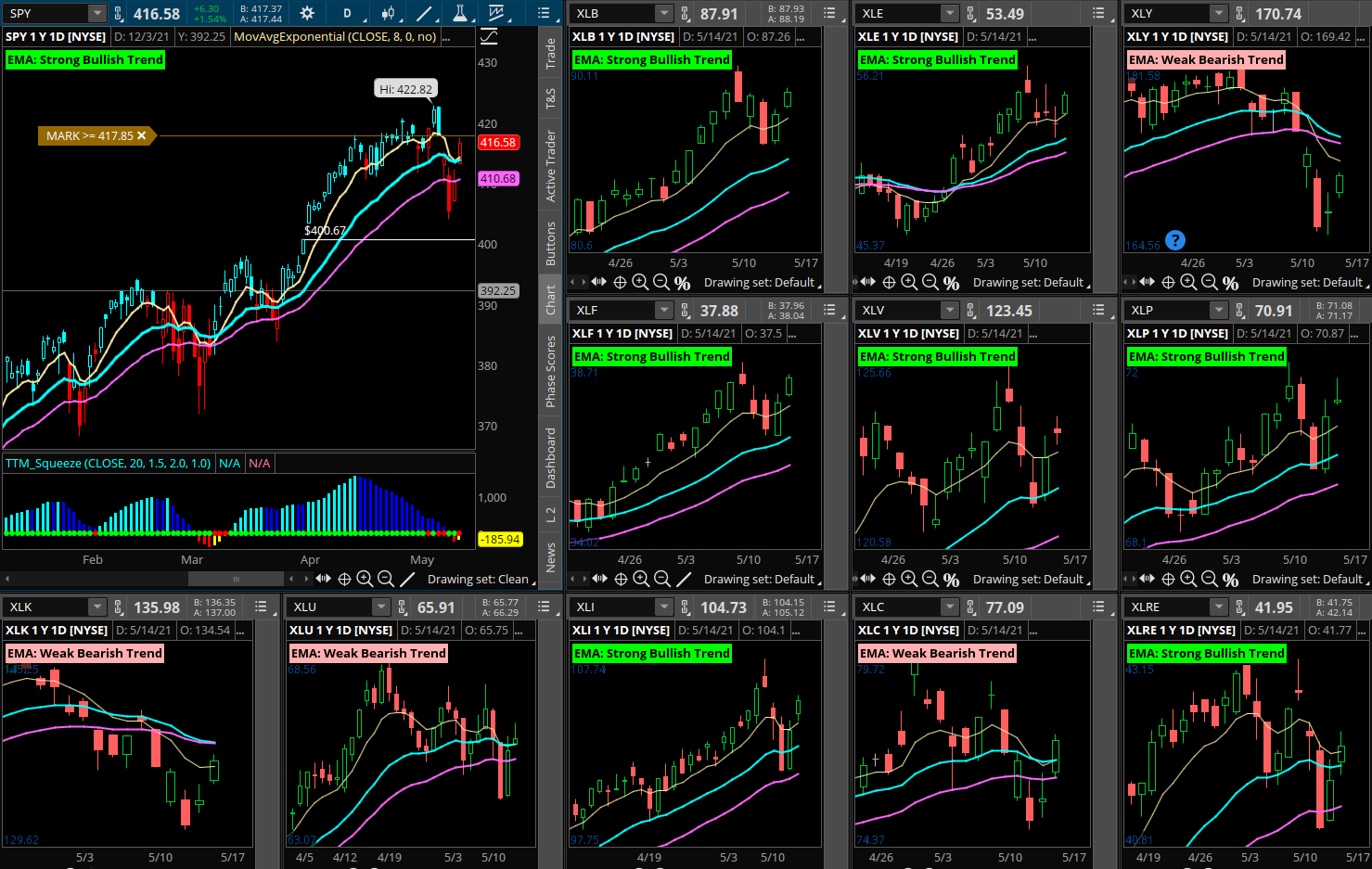Expand XLB chart header ellipsis
Image resolution: width=1372 pixels, height=869 pixels.
click(x=802, y=37)
